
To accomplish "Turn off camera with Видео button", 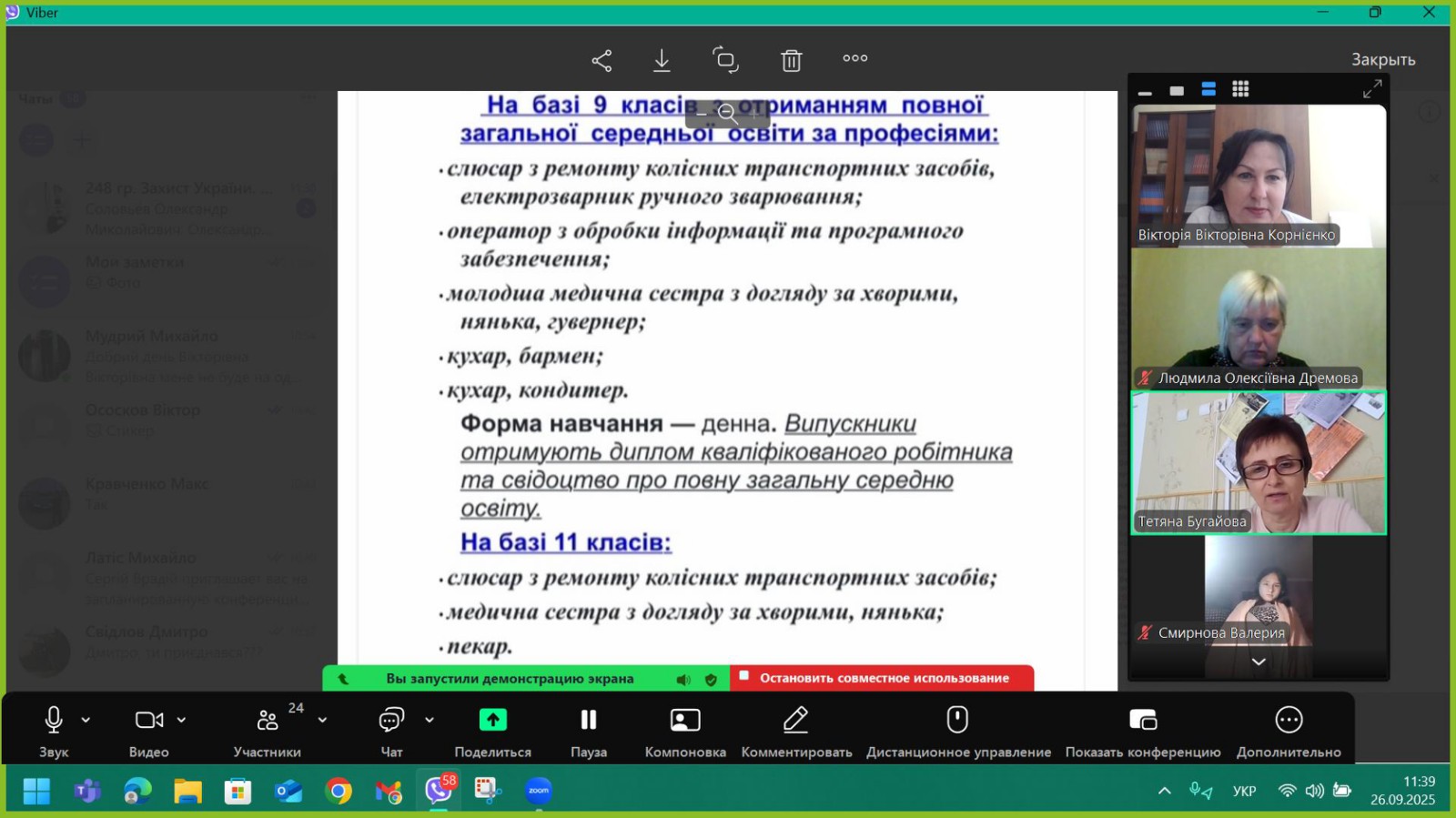I will coord(148,731).
